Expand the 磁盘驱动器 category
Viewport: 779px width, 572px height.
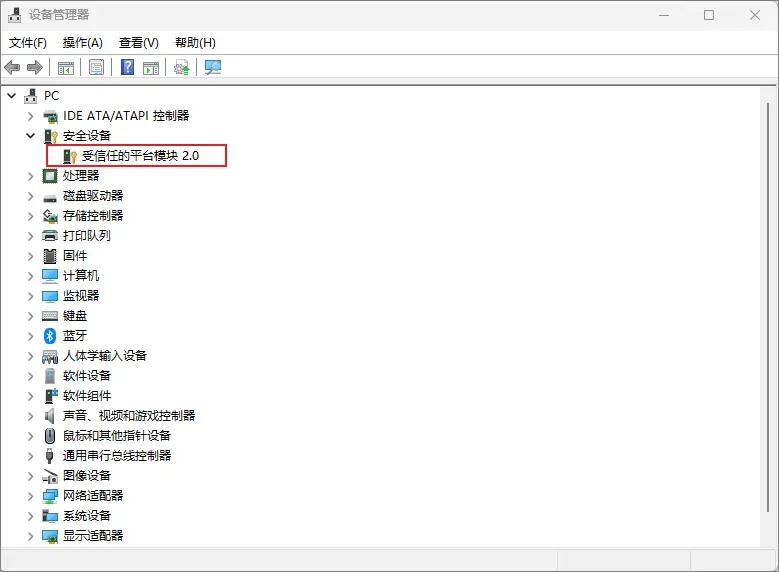pos(30,195)
